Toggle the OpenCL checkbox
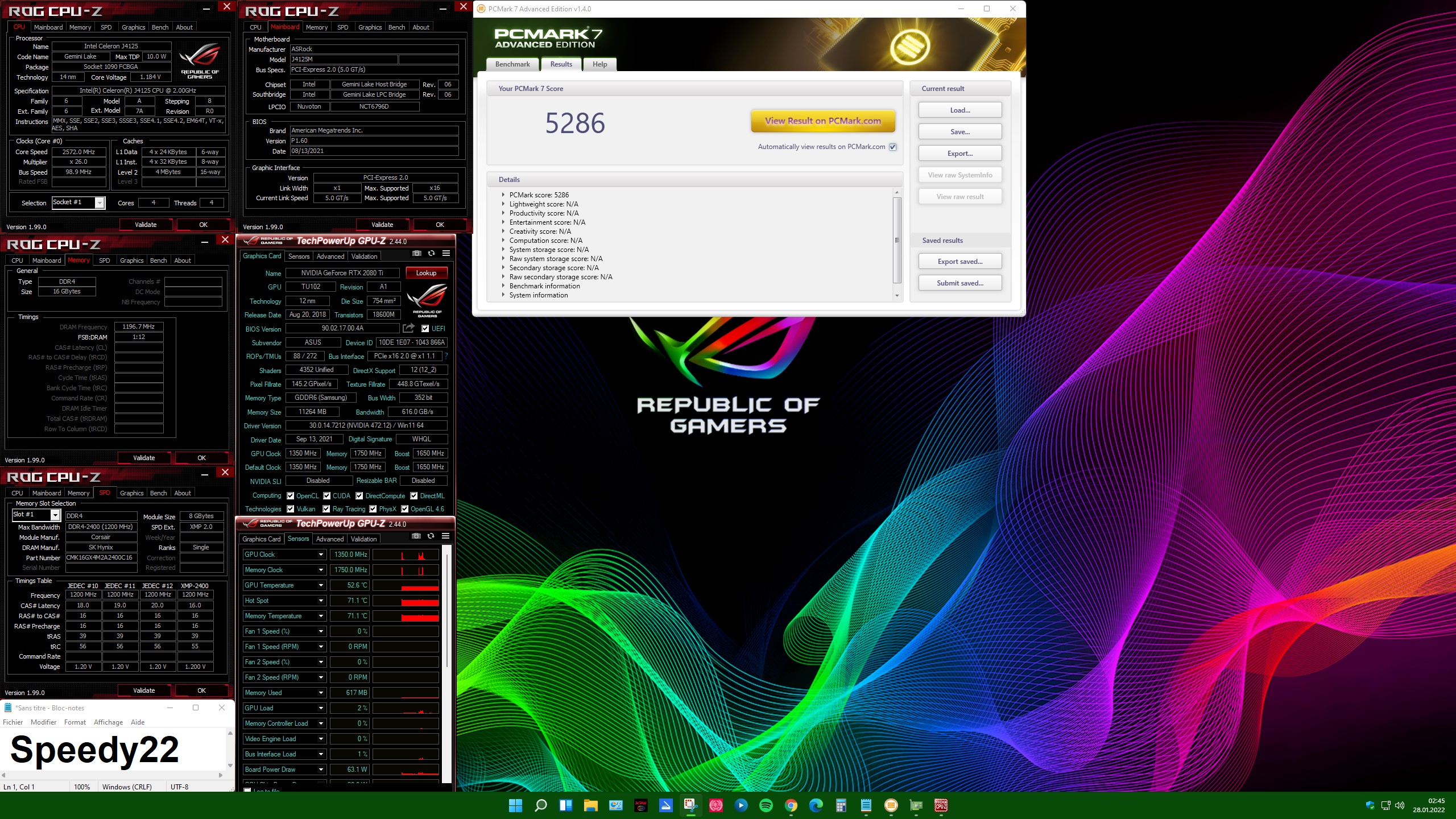The width and height of the screenshot is (1456, 819). pos(290,496)
